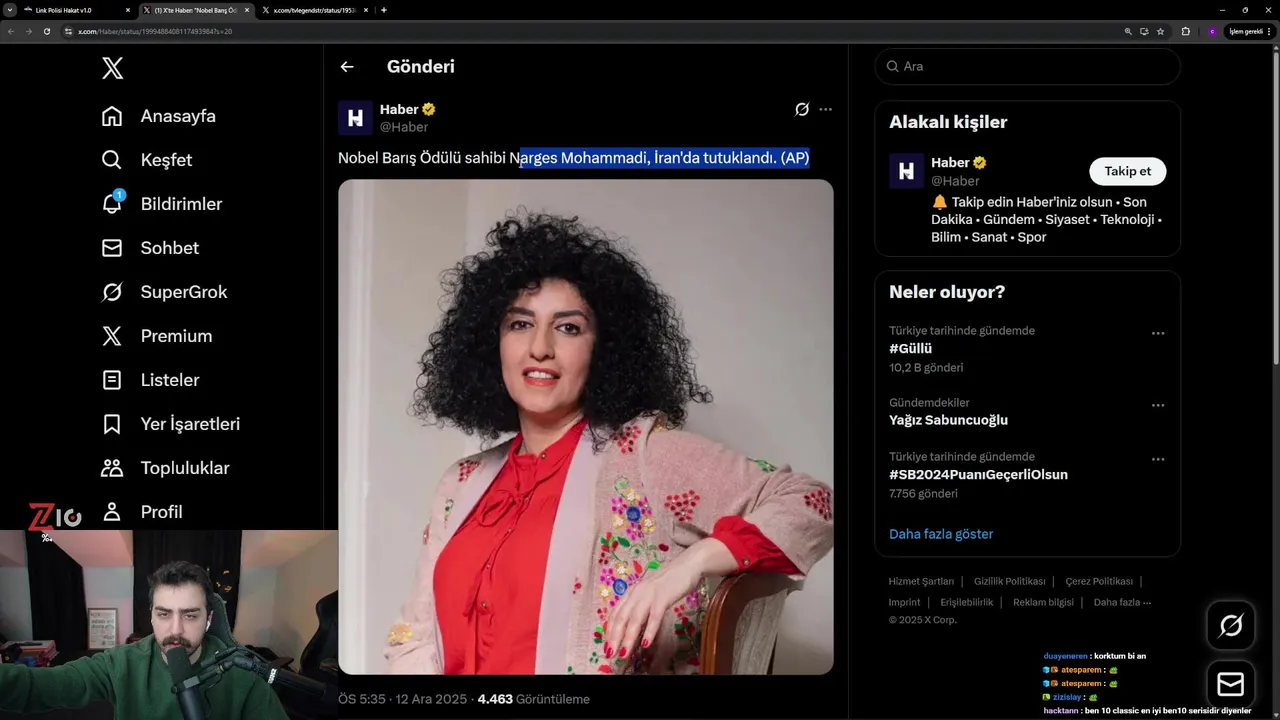Open Sohbet messages
The image size is (1280, 720).
point(150,248)
